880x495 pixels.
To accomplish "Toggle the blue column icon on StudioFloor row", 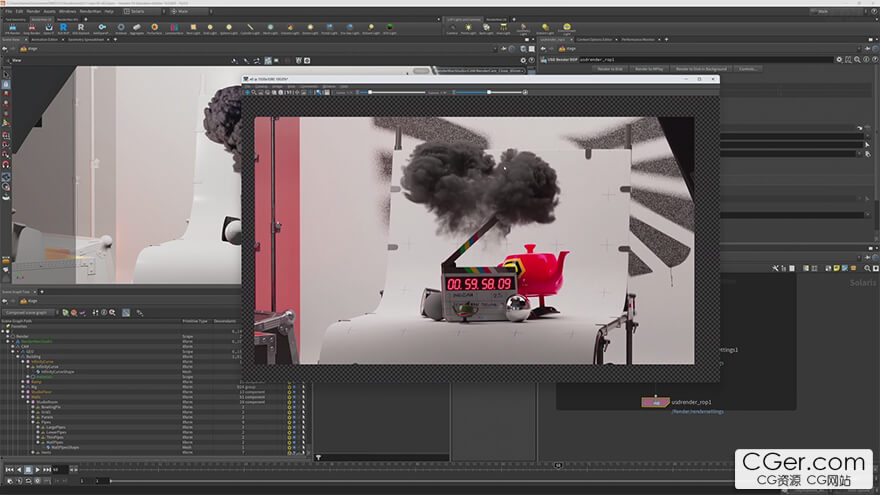I will point(294,392).
